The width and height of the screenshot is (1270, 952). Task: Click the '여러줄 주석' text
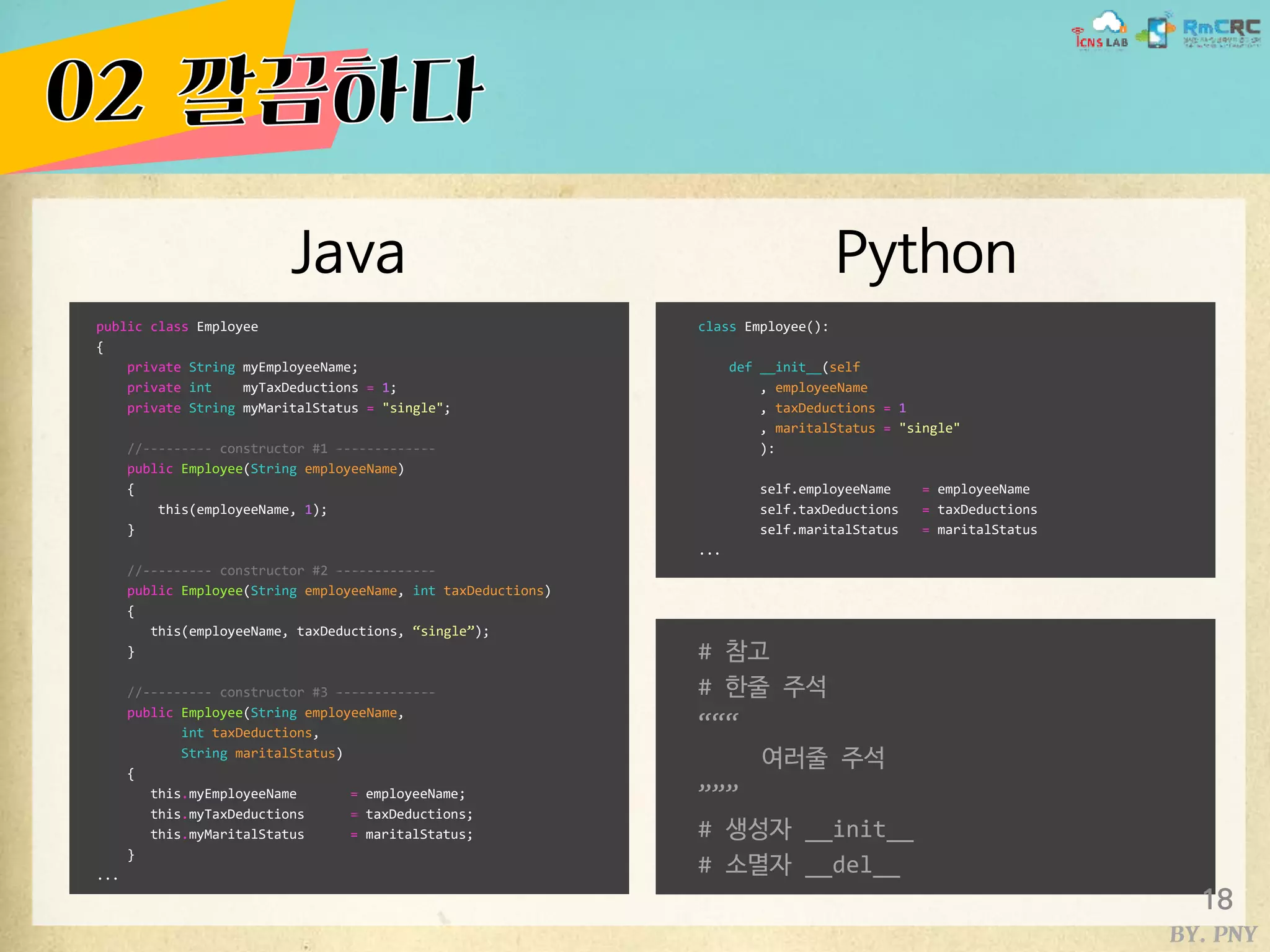pyautogui.click(x=822, y=757)
